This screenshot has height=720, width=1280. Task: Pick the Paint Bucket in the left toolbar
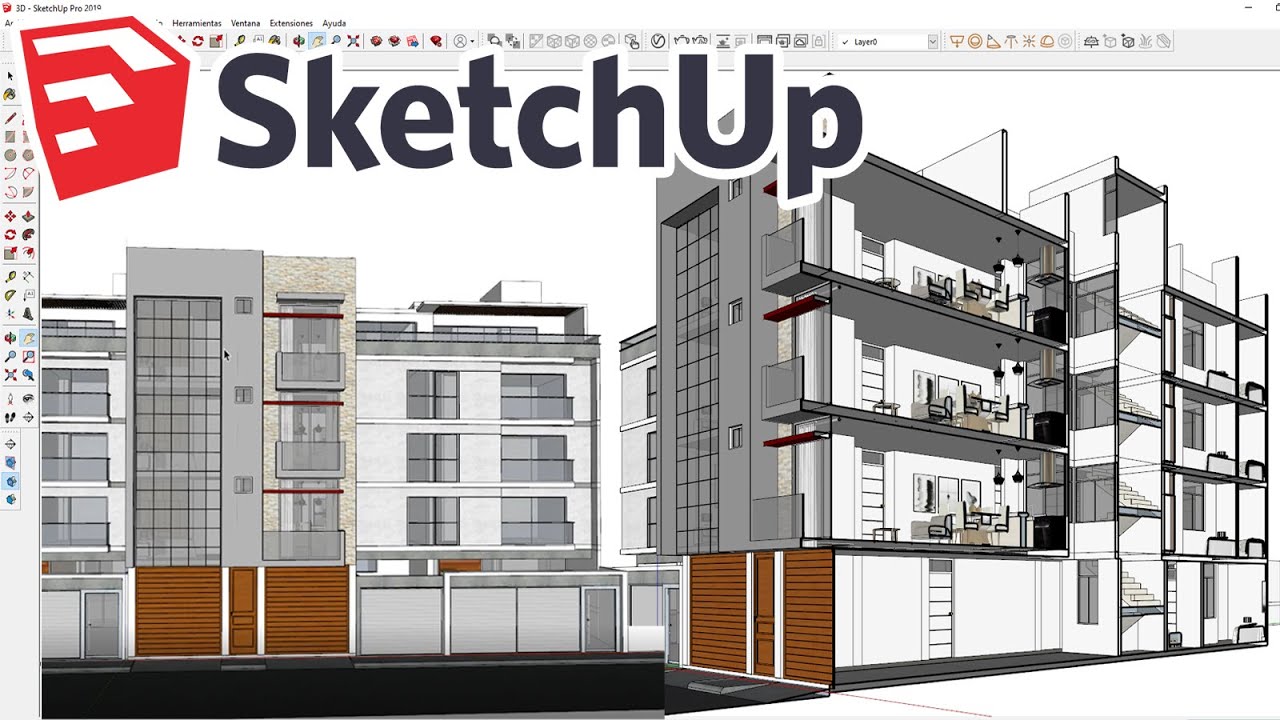click(10, 94)
